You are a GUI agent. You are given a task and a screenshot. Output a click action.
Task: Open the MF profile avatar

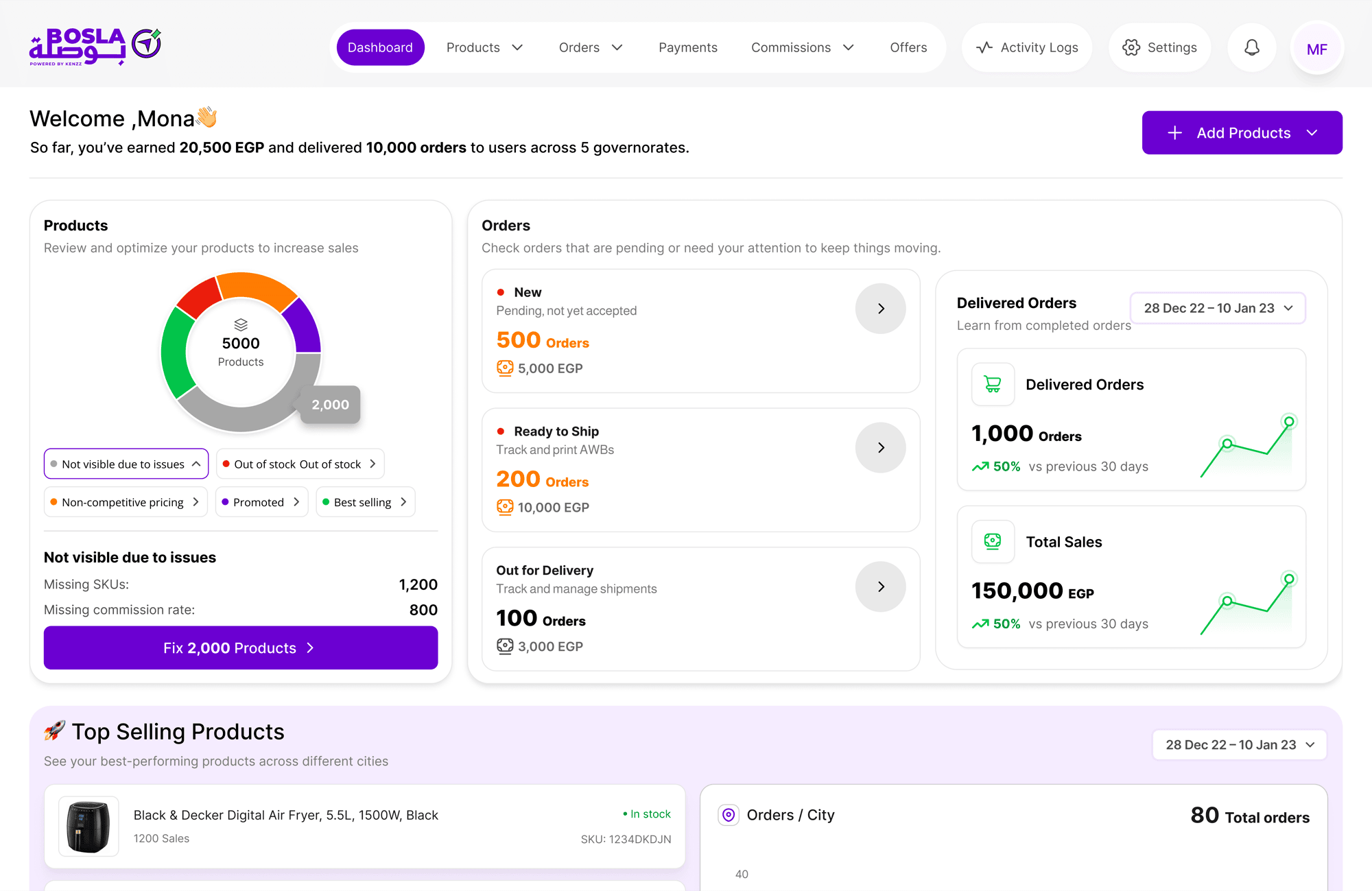(x=1317, y=48)
